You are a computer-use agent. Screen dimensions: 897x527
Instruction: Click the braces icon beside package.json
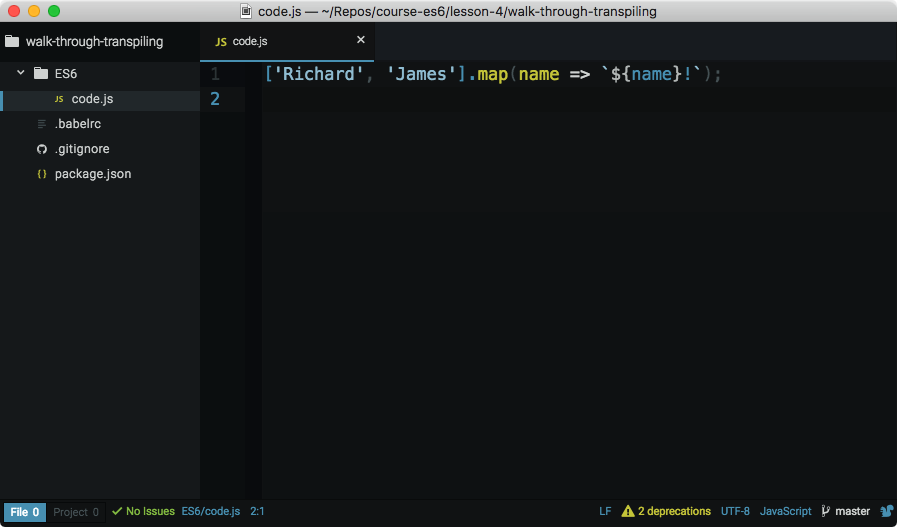pyautogui.click(x=41, y=175)
